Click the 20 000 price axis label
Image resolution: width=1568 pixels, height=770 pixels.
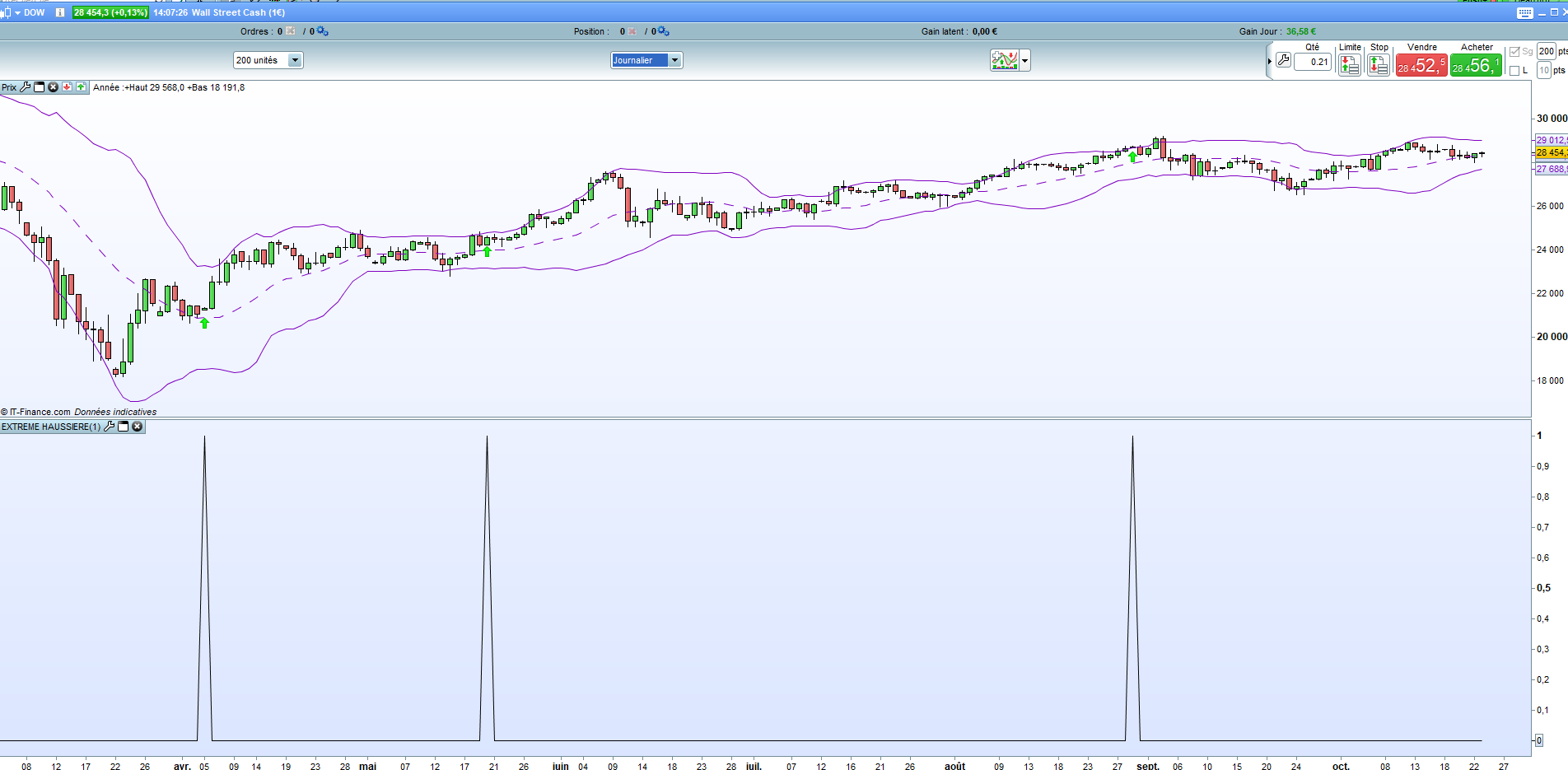point(1552,337)
